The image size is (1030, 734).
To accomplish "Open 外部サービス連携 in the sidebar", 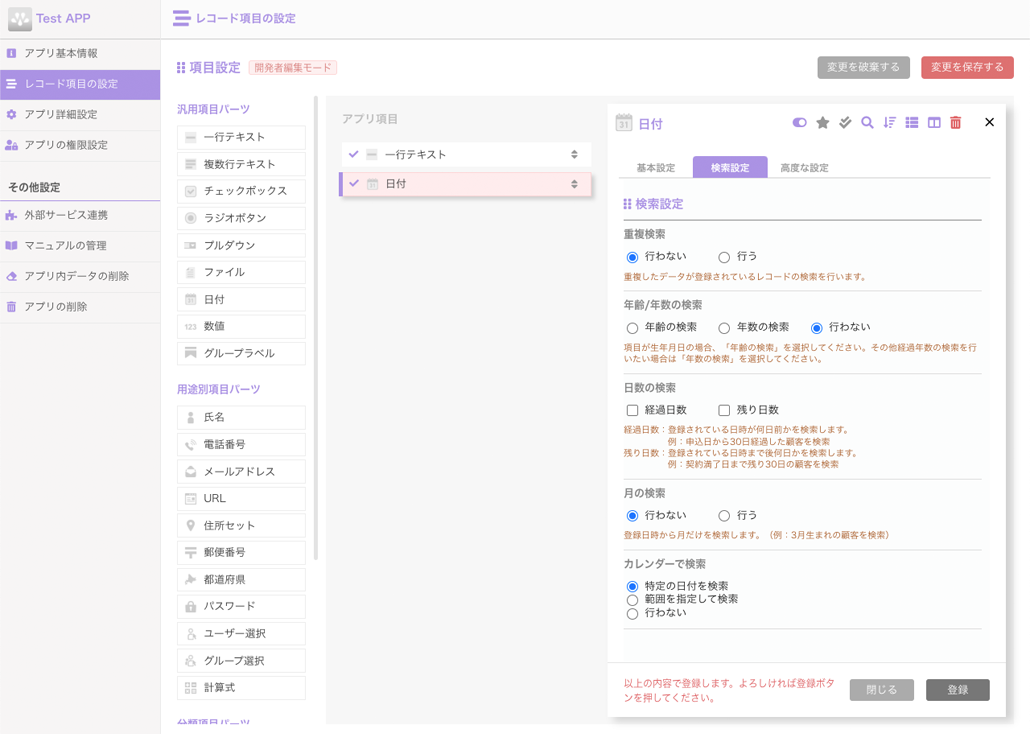I will pyautogui.click(x=80, y=216).
